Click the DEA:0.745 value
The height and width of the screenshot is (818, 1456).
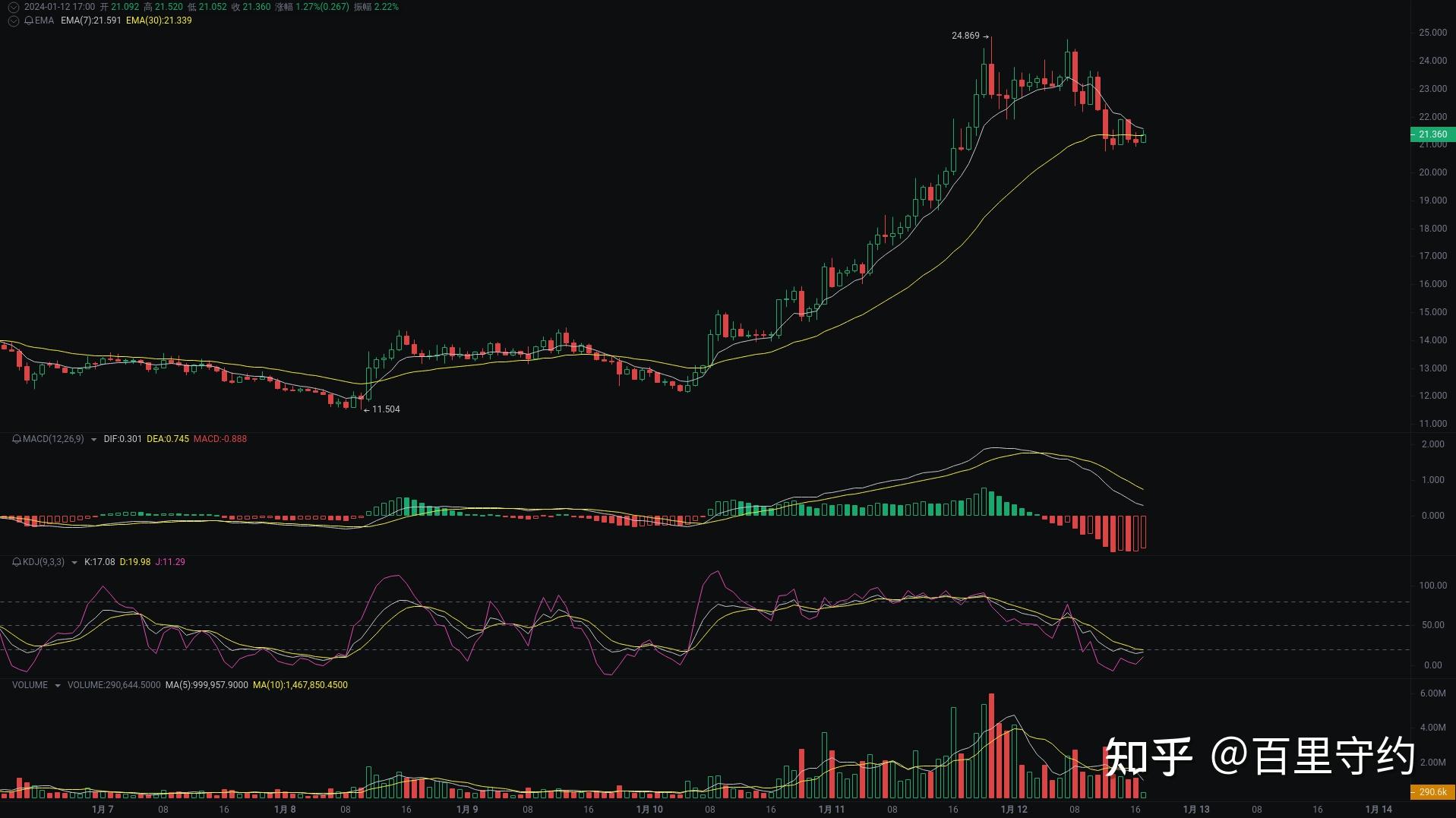coord(168,439)
